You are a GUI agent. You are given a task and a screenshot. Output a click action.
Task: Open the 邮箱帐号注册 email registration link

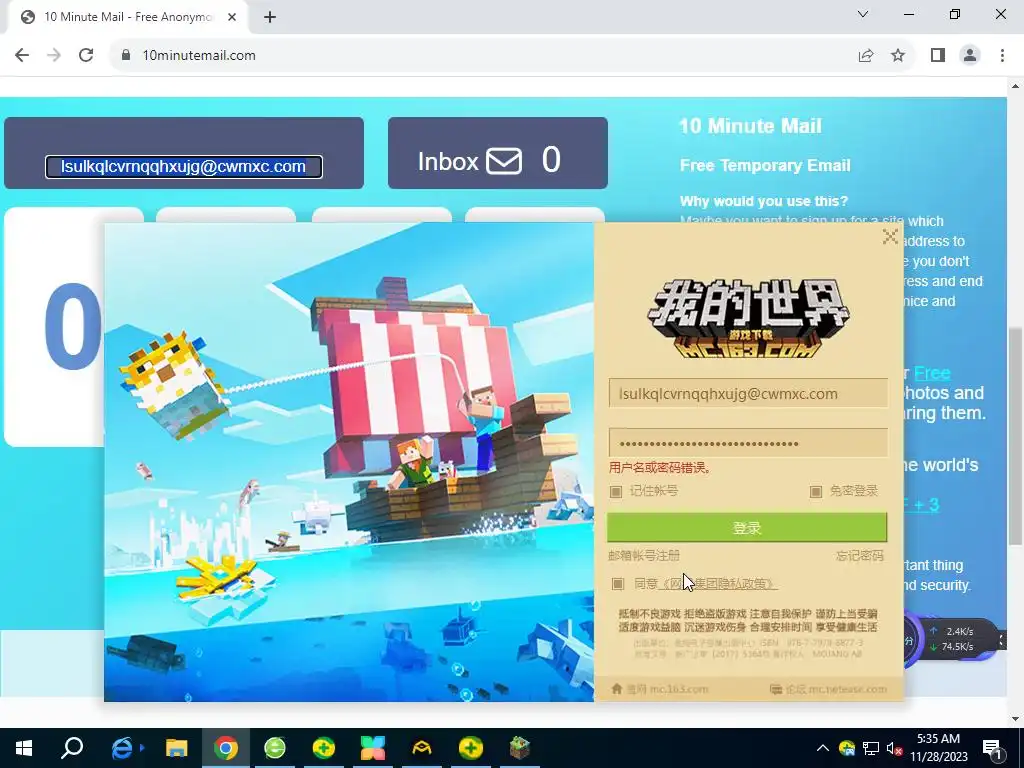coord(644,556)
